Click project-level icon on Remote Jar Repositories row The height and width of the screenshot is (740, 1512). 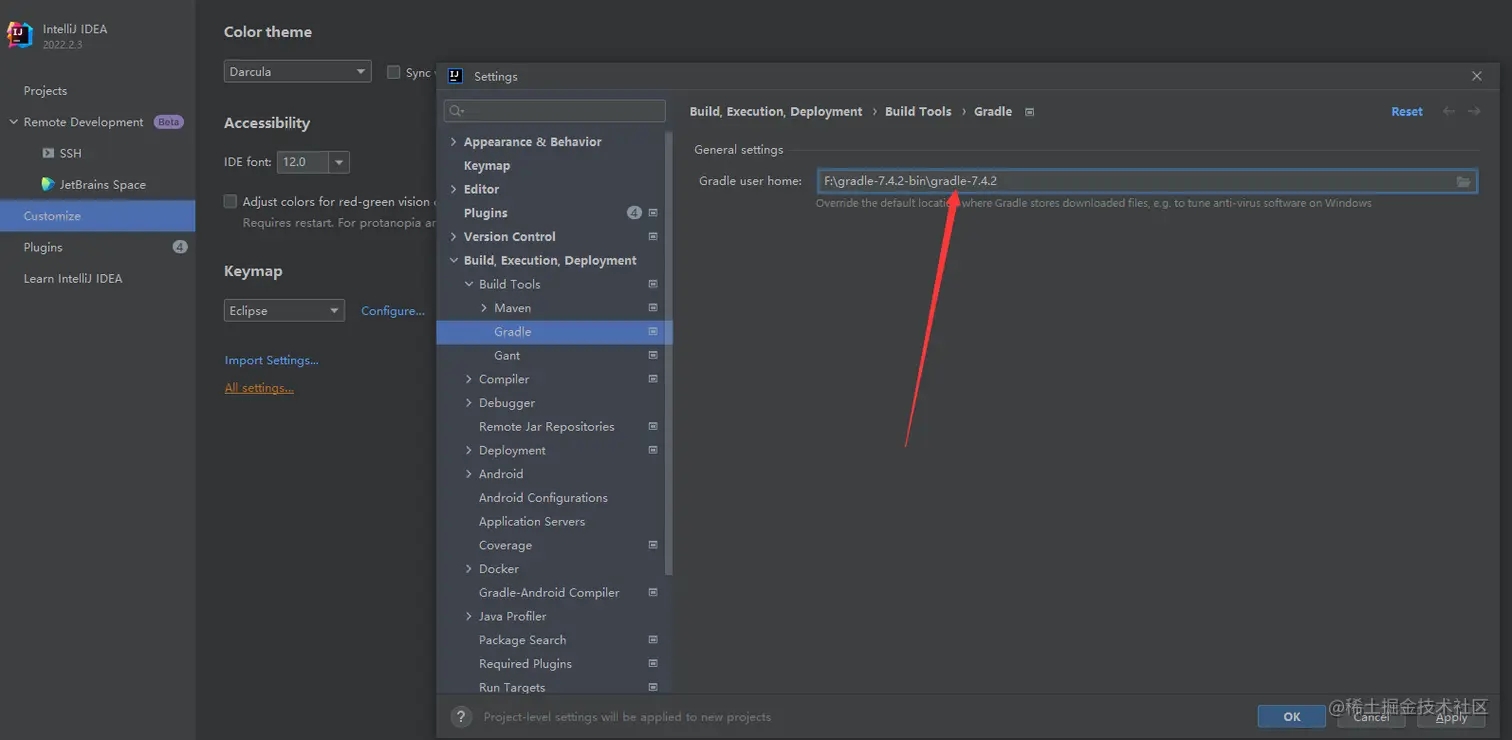point(653,426)
